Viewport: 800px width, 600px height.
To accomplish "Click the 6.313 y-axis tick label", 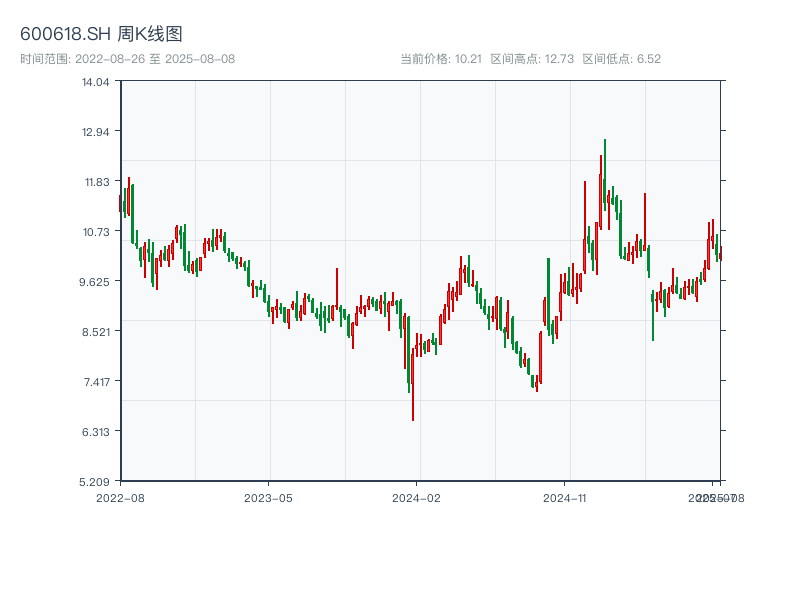I will coord(96,432).
